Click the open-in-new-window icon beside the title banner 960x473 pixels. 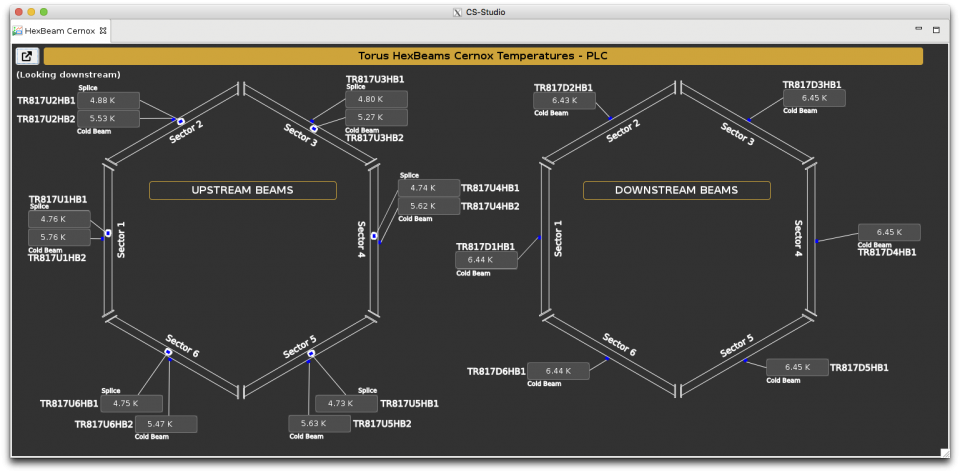click(27, 57)
